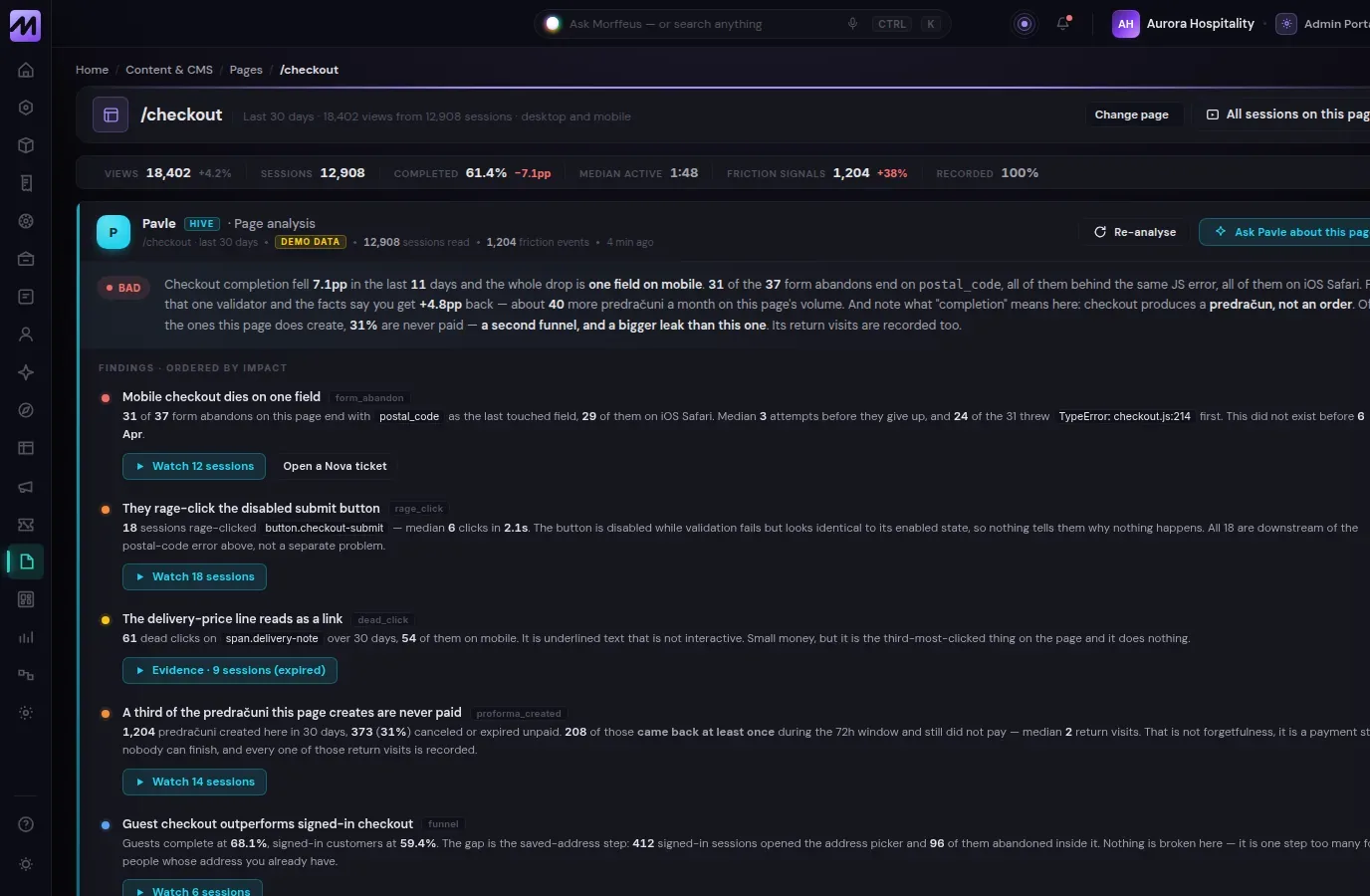Click the Change page button
This screenshot has width=1370, height=896.
[x=1132, y=114]
